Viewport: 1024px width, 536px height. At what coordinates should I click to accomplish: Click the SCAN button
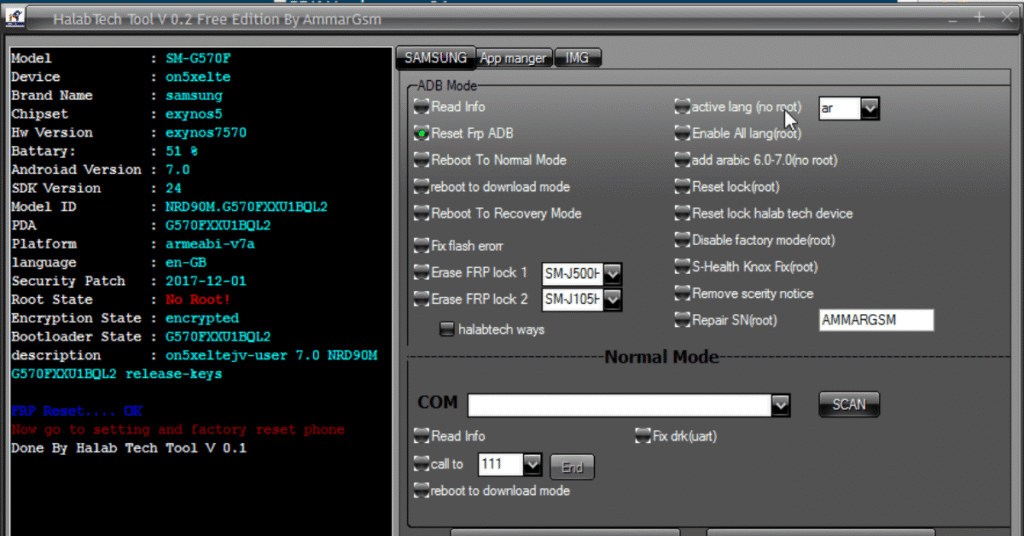pos(849,404)
